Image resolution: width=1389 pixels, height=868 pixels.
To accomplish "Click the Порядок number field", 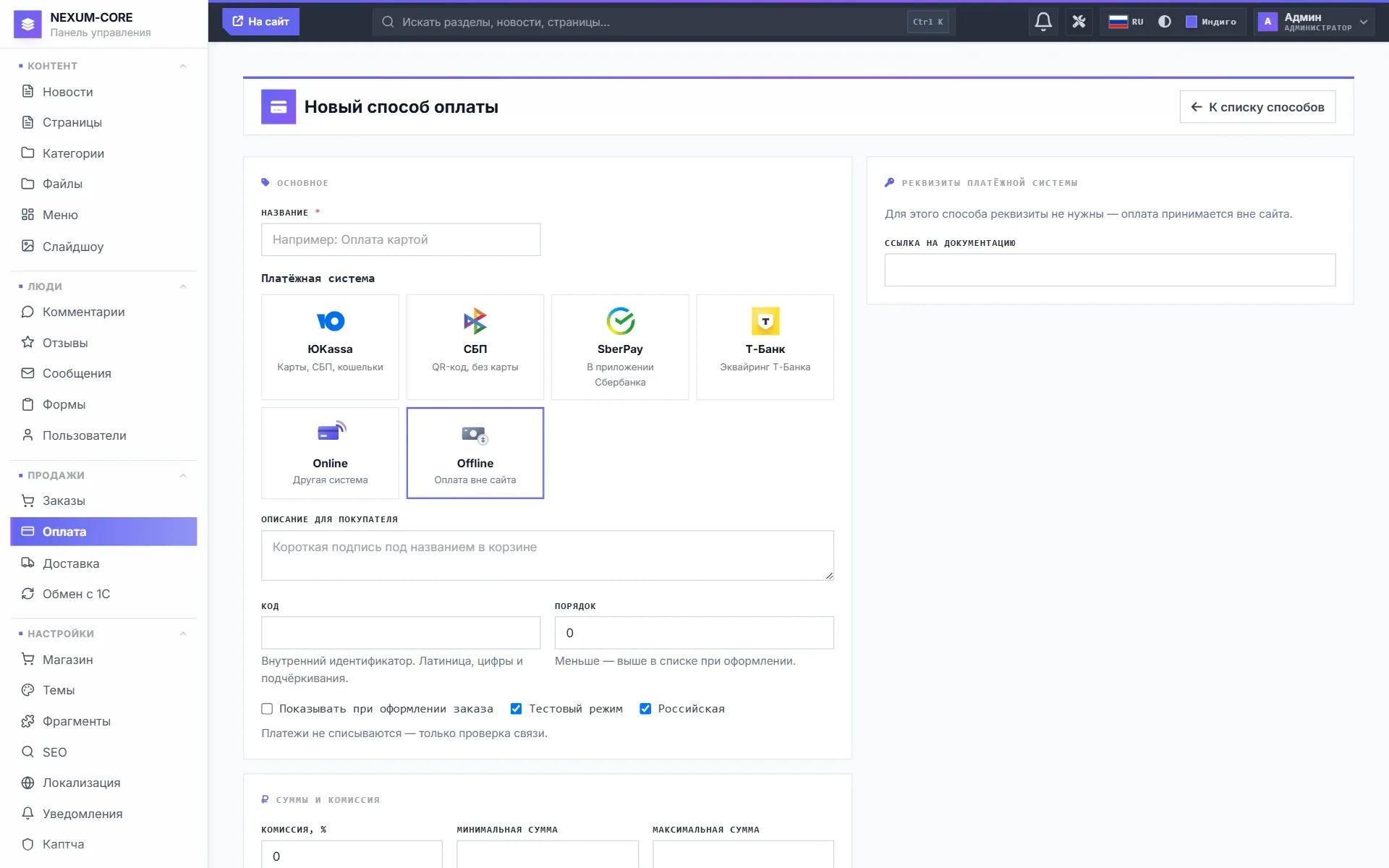I will (694, 633).
